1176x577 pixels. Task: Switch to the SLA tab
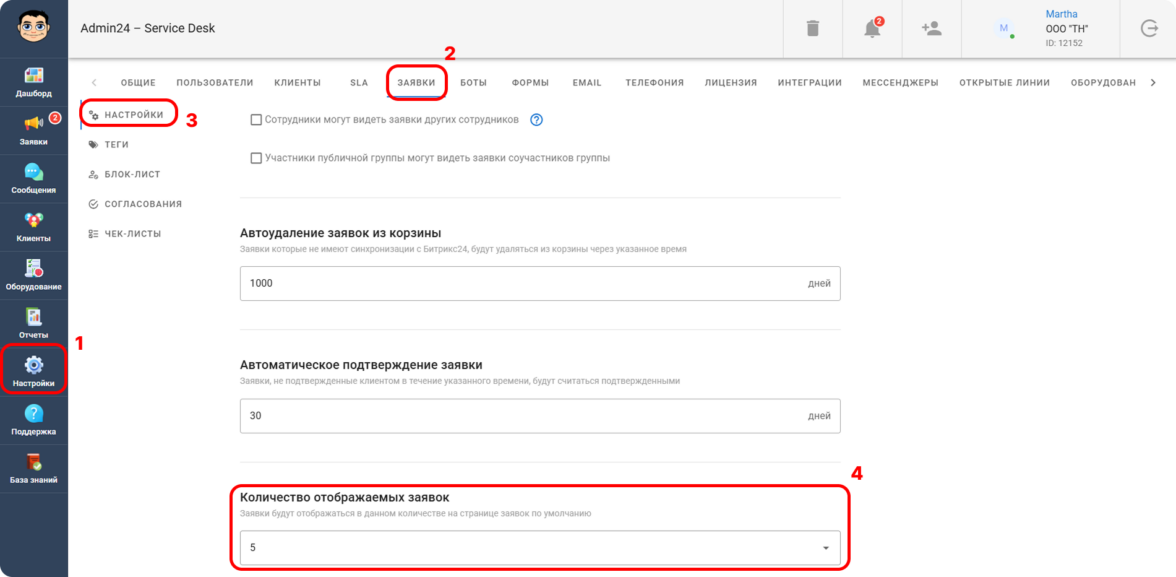click(x=359, y=83)
